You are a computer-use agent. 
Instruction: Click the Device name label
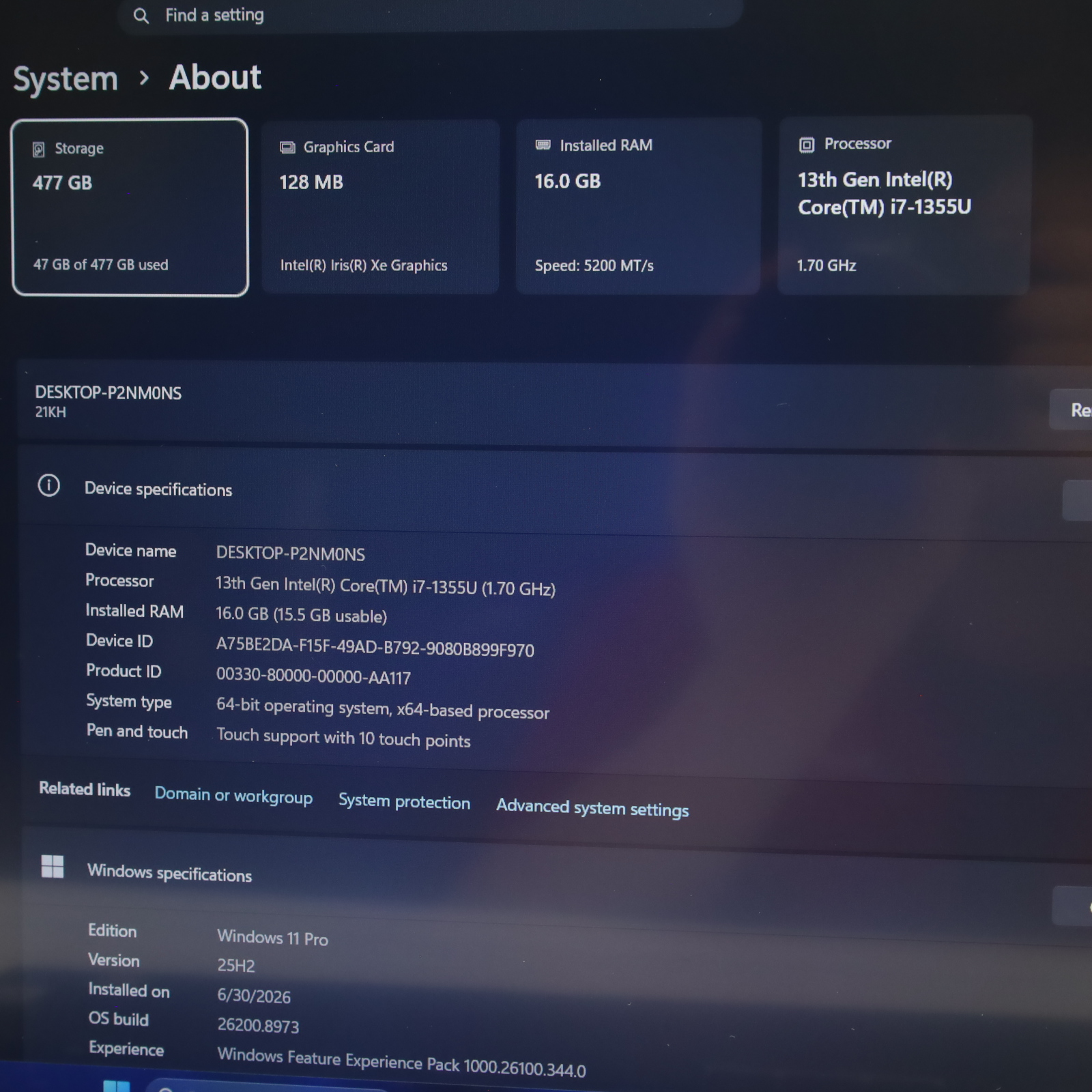pyautogui.click(x=131, y=551)
